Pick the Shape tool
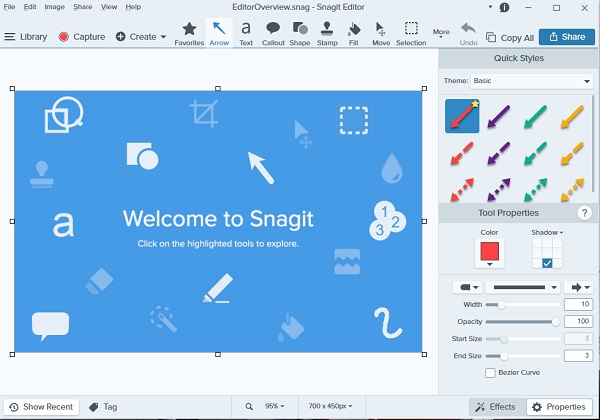The image size is (600, 420). tap(299, 33)
